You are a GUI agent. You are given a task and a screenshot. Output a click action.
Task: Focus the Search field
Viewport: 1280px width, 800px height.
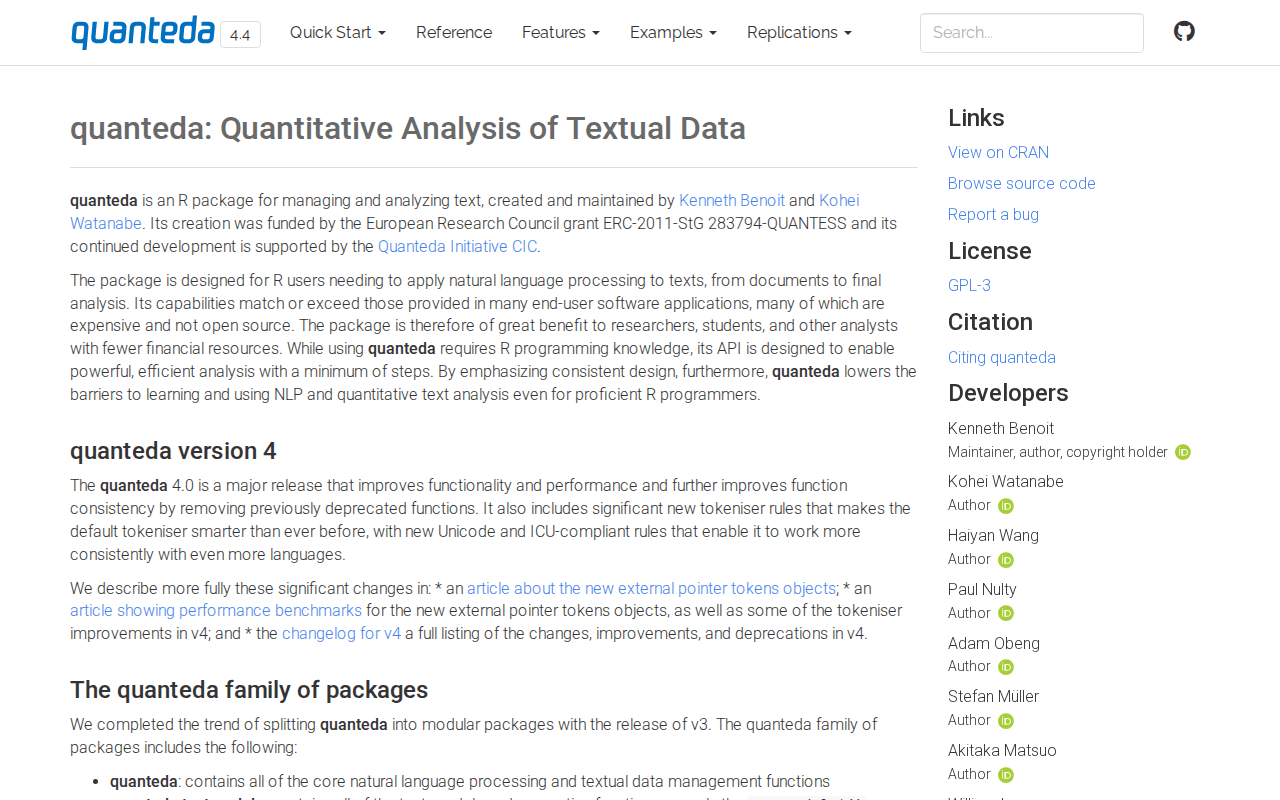(x=1032, y=33)
